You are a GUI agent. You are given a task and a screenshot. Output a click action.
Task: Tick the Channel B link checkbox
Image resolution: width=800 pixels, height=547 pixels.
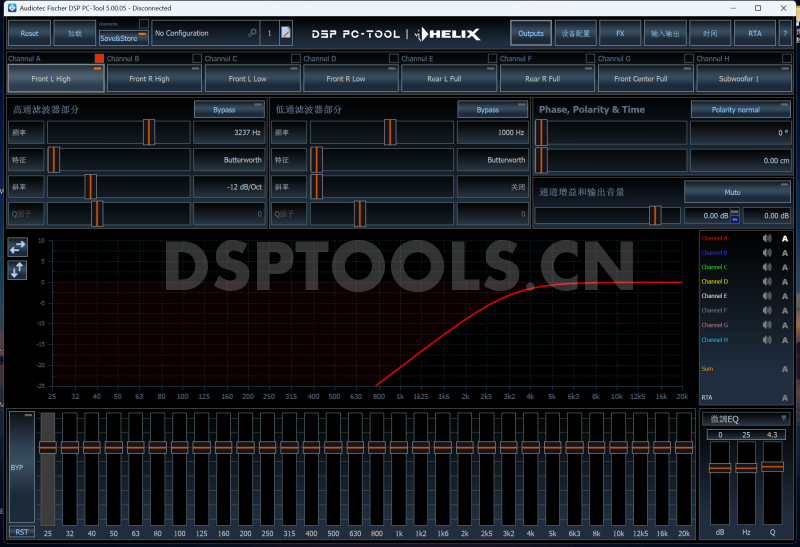(197, 59)
